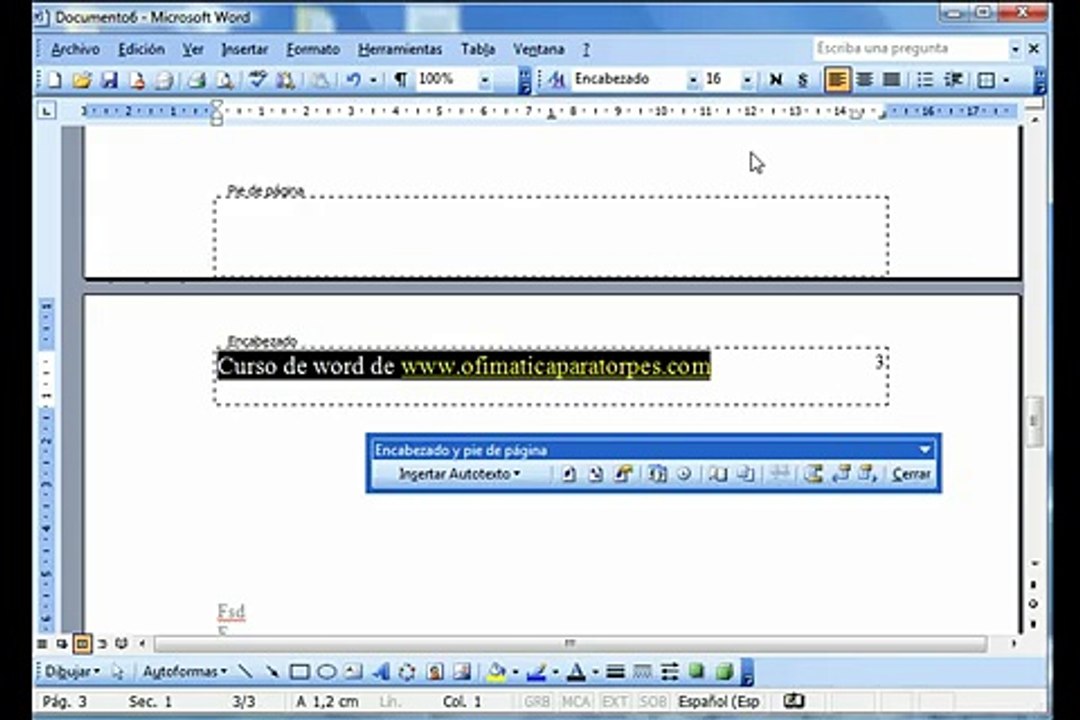
Task: Click the font color A swatch
Action: [x=577, y=671]
